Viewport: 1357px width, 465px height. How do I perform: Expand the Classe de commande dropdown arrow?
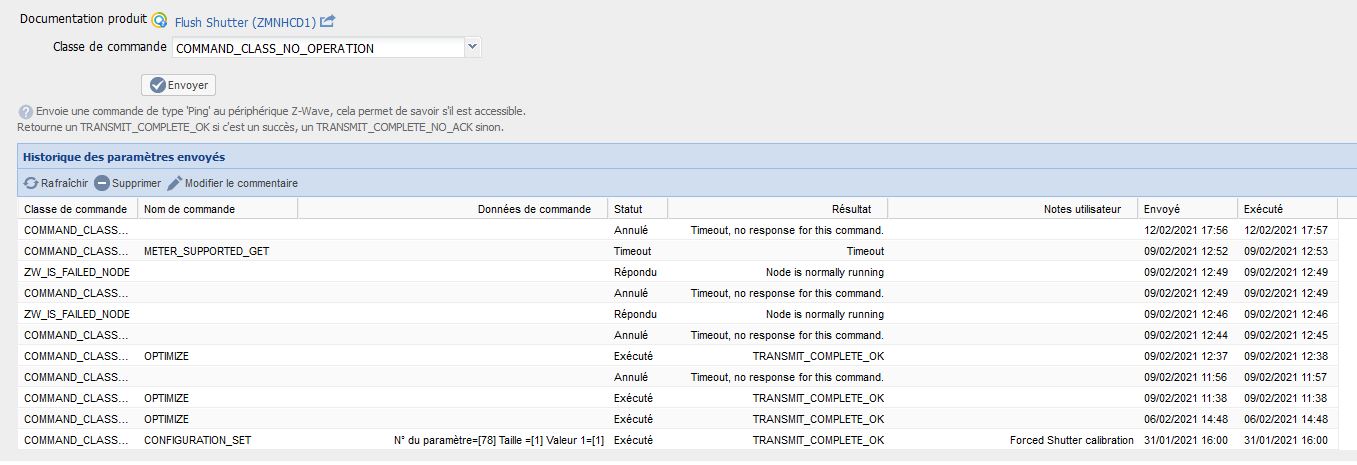pos(473,47)
